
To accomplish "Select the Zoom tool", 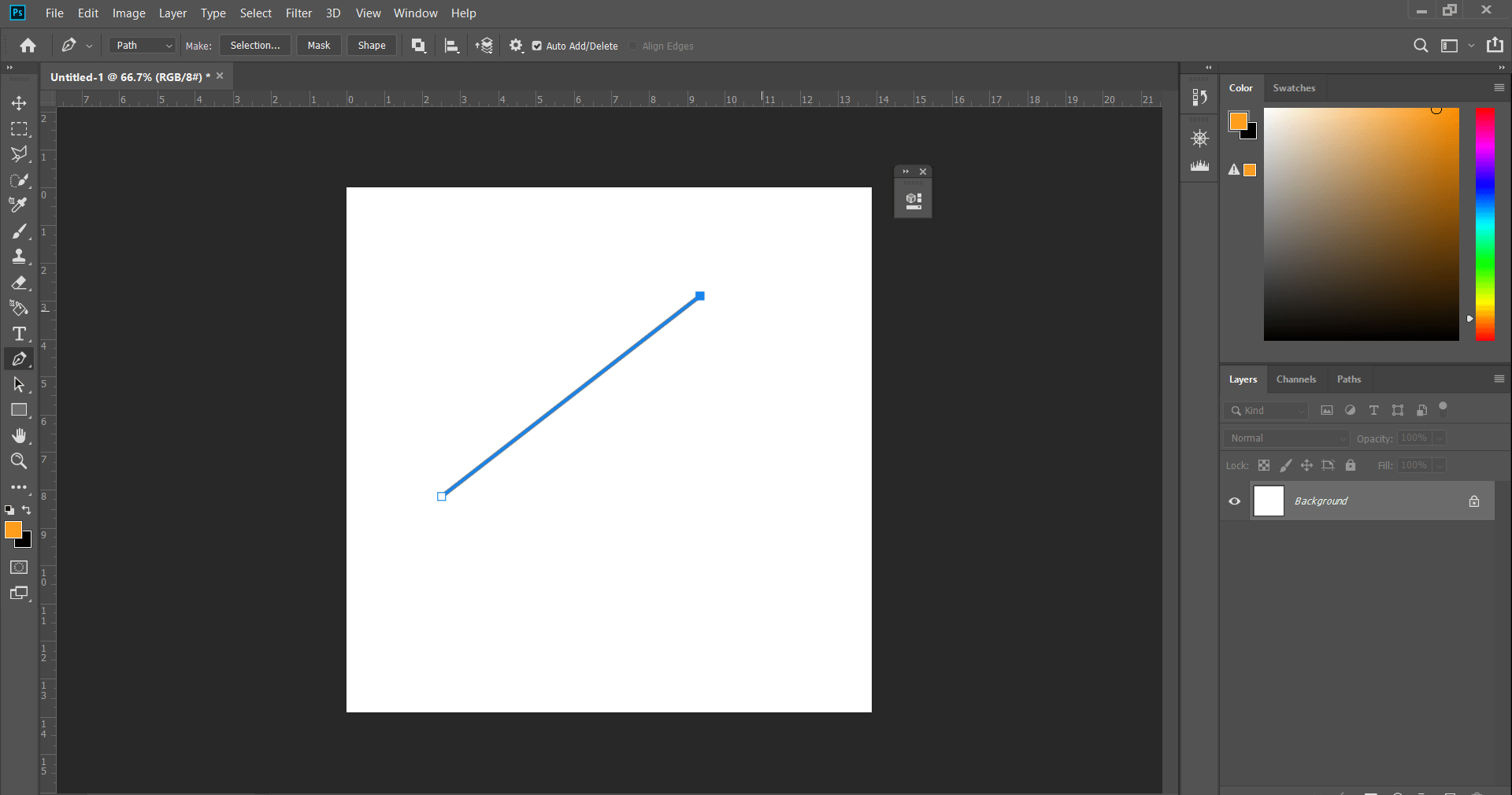I will coord(19,461).
